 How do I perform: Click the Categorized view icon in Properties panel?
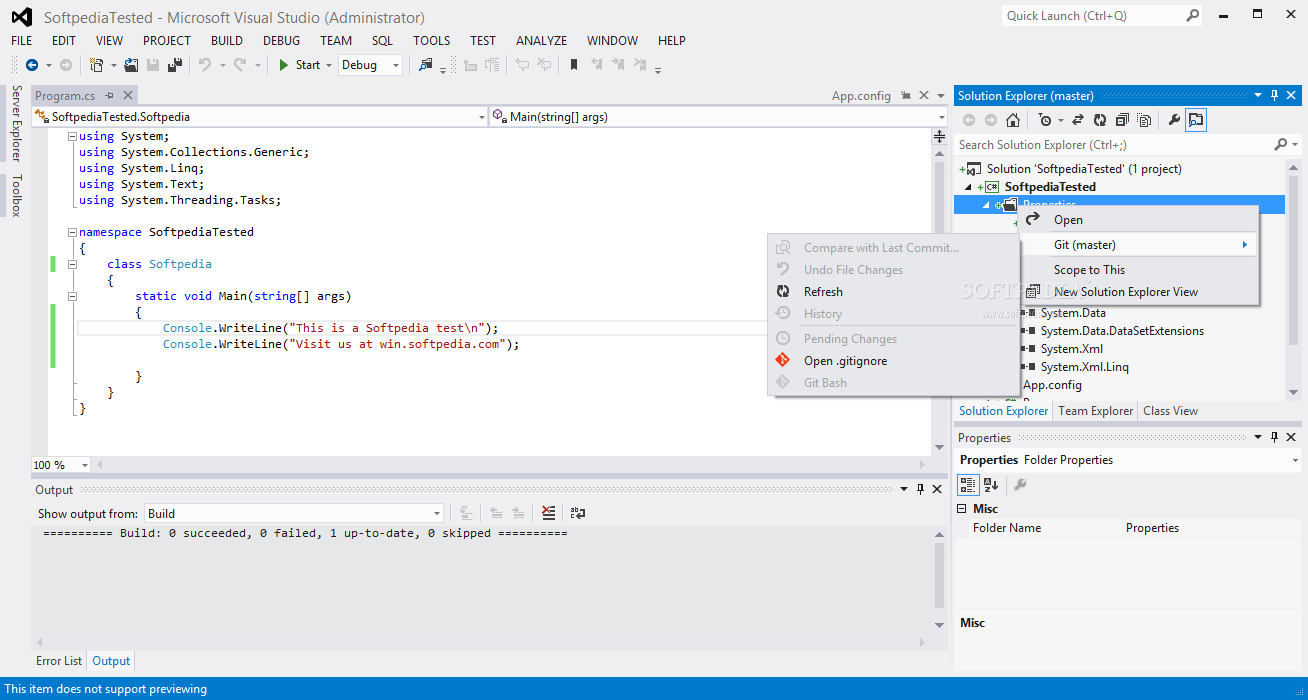tap(968, 485)
